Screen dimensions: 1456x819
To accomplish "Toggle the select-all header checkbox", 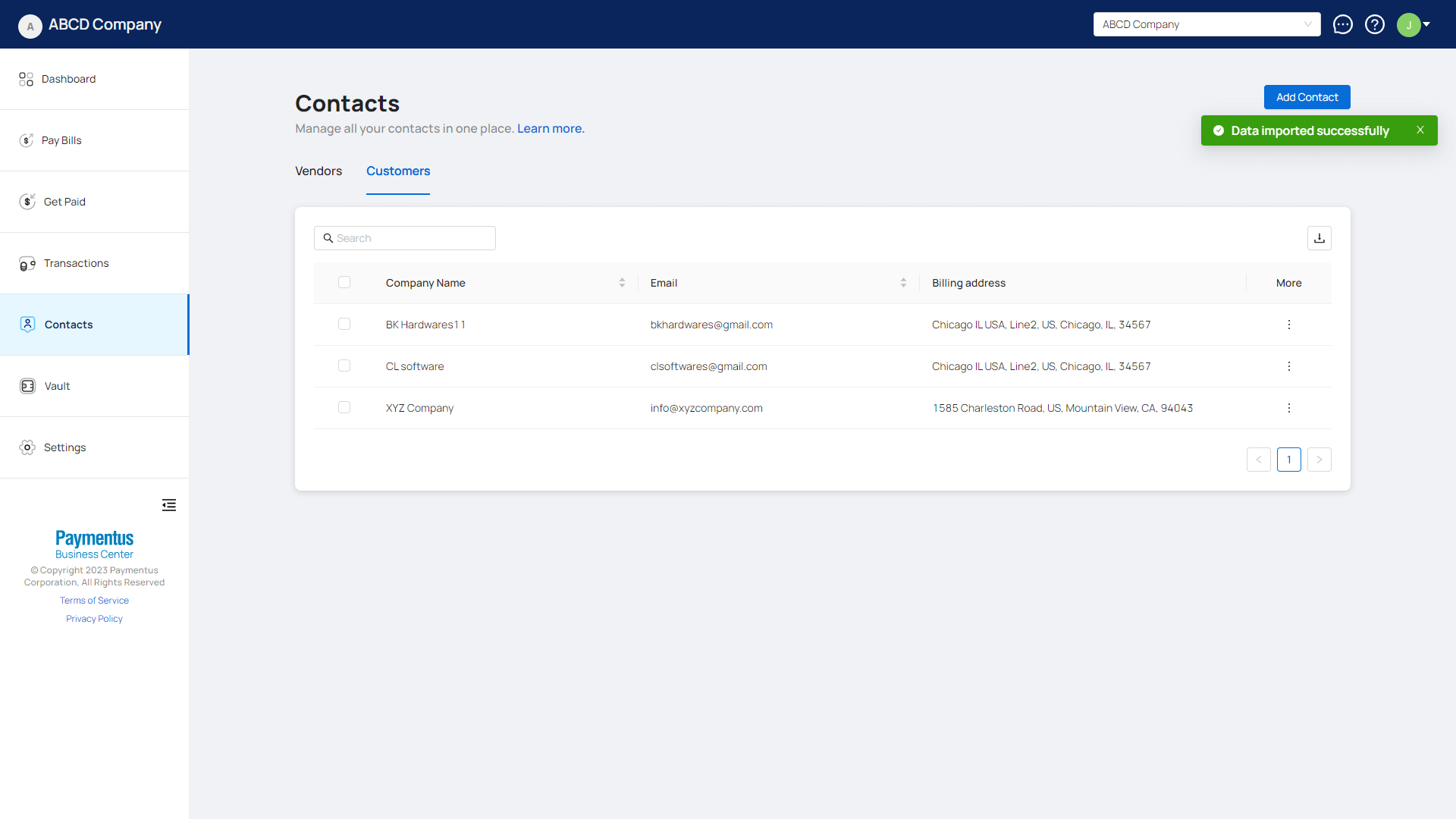I will [x=344, y=283].
